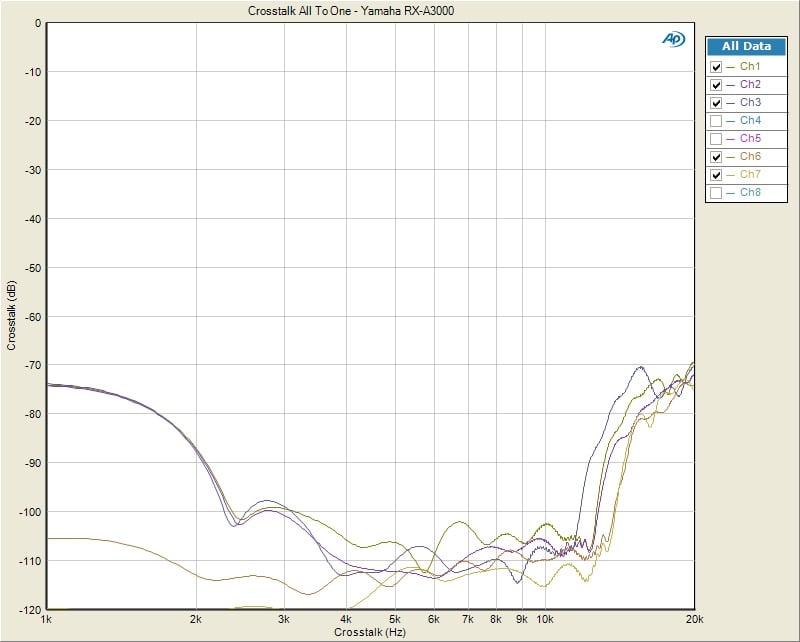Click the Ch7 yellow line color sample
This screenshot has width=800, height=642.
pos(731,175)
